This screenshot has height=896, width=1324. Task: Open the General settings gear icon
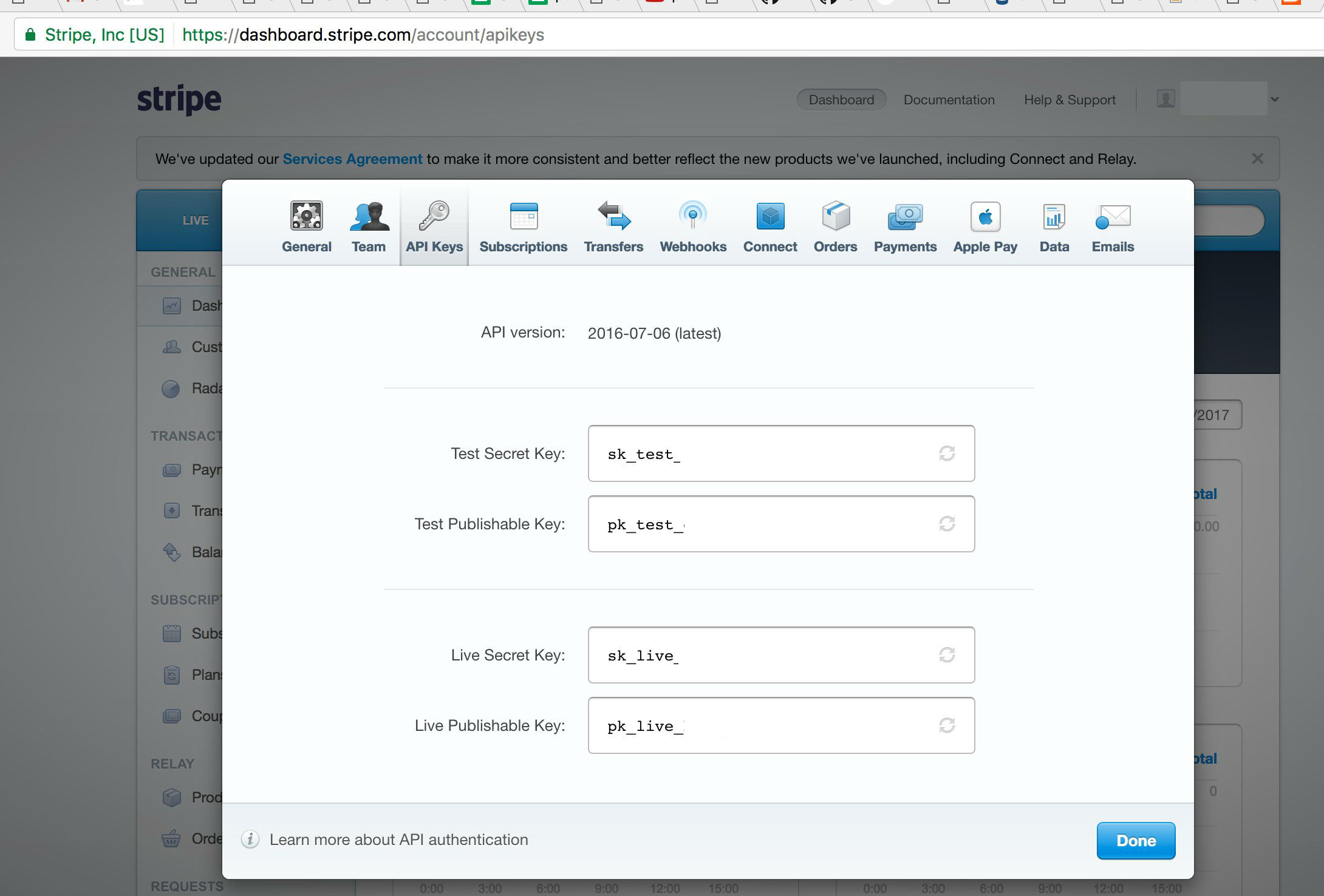[x=307, y=217]
